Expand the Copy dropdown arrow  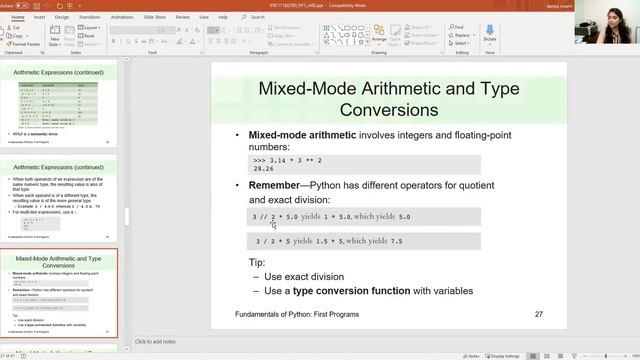[x=27, y=36]
